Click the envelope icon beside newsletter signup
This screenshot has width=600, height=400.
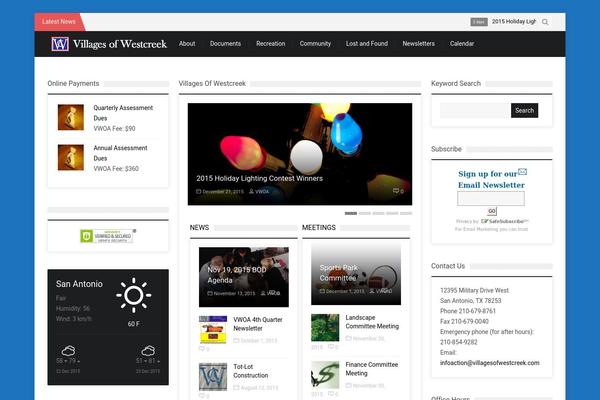pyautogui.click(x=522, y=171)
